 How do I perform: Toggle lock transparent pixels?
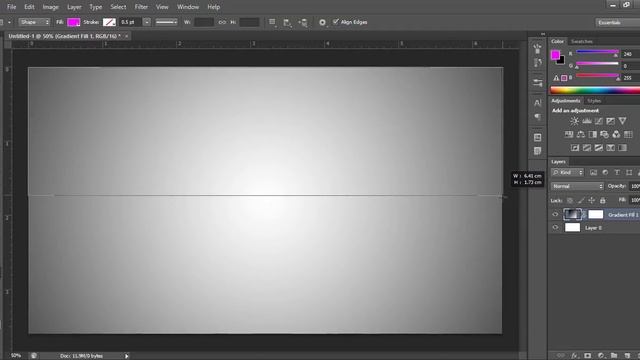click(570, 200)
